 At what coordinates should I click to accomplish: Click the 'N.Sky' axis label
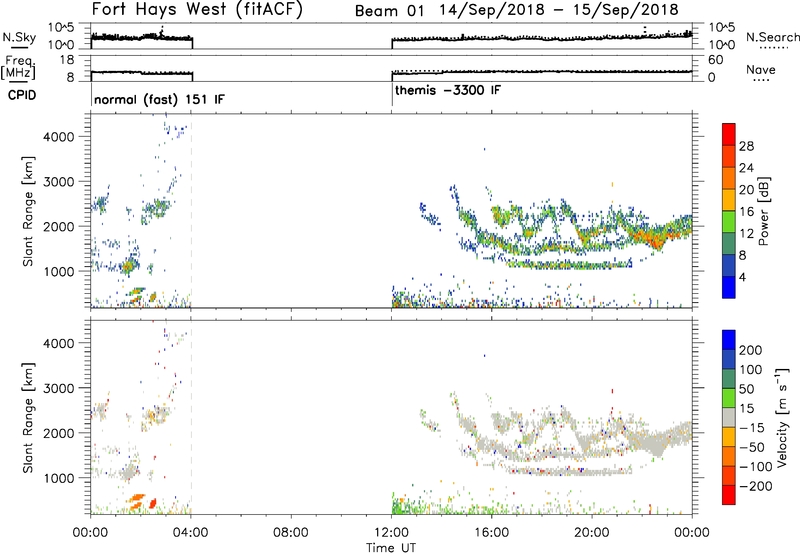coord(19,37)
